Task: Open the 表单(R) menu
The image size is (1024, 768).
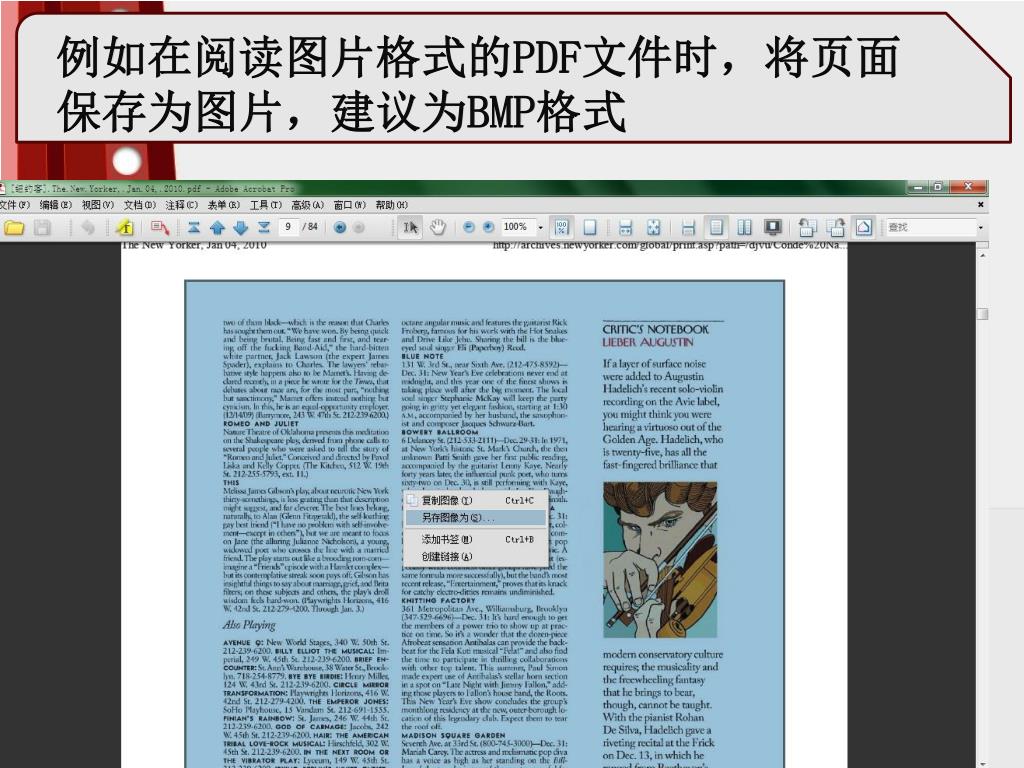Action: (x=223, y=205)
